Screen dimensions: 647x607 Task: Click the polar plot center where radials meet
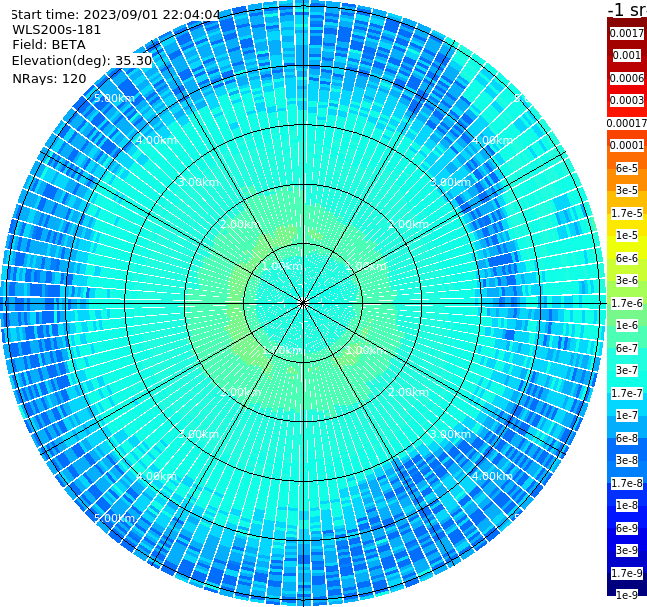pyautogui.click(x=303, y=303)
